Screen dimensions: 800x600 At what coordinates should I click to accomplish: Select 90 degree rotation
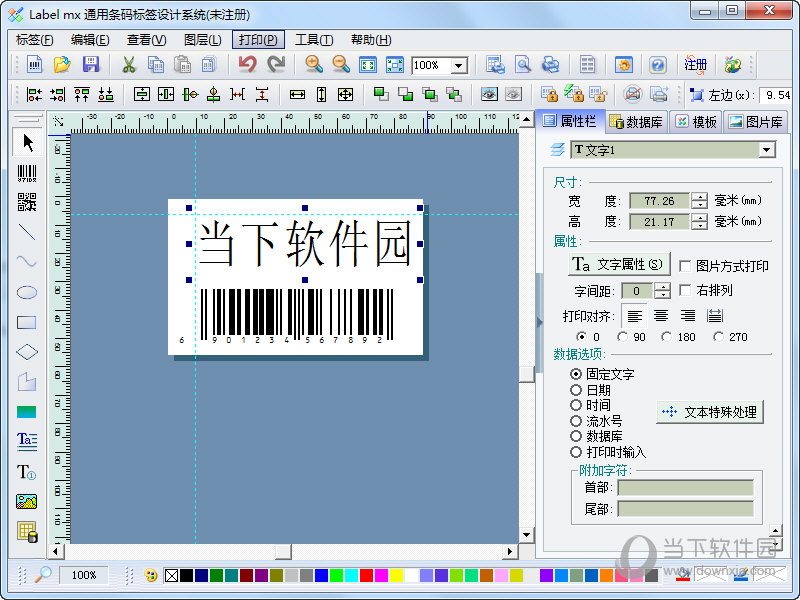[622, 337]
